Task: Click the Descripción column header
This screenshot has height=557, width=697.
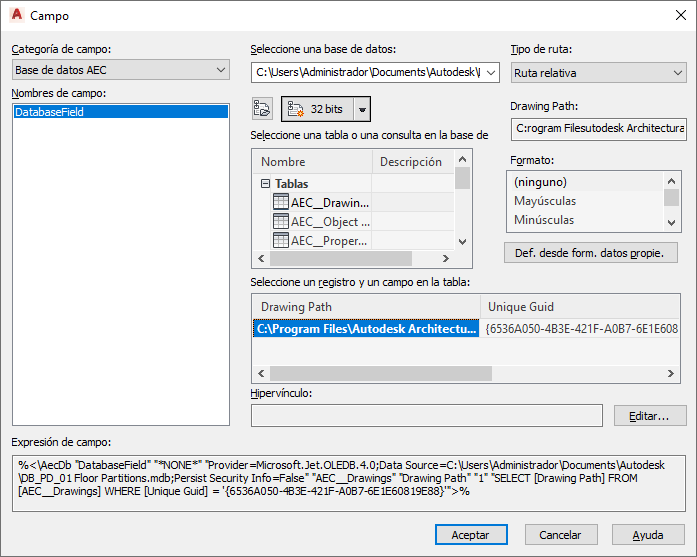Action: [x=413, y=162]
